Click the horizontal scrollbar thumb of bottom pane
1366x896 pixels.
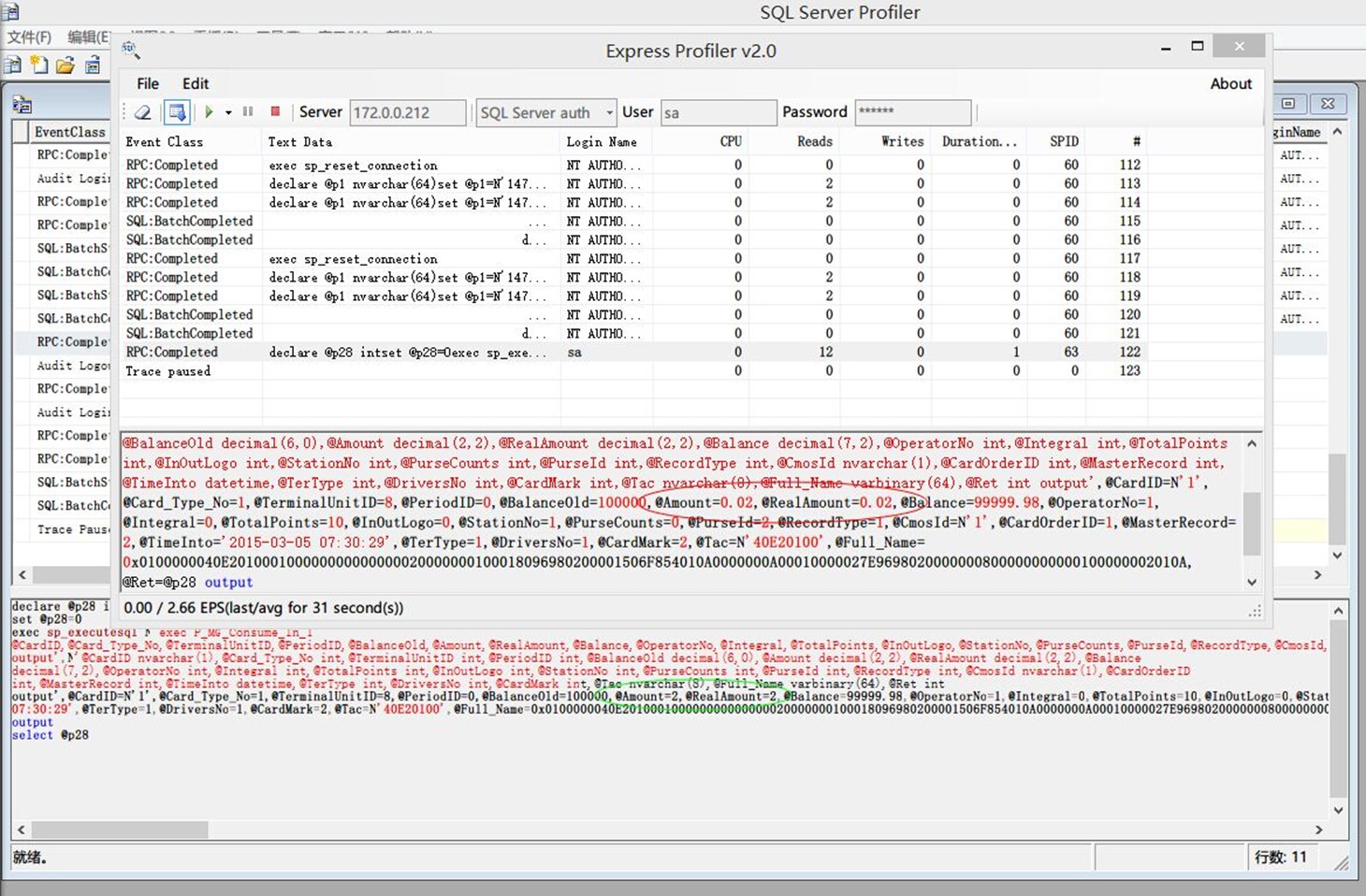118,830
